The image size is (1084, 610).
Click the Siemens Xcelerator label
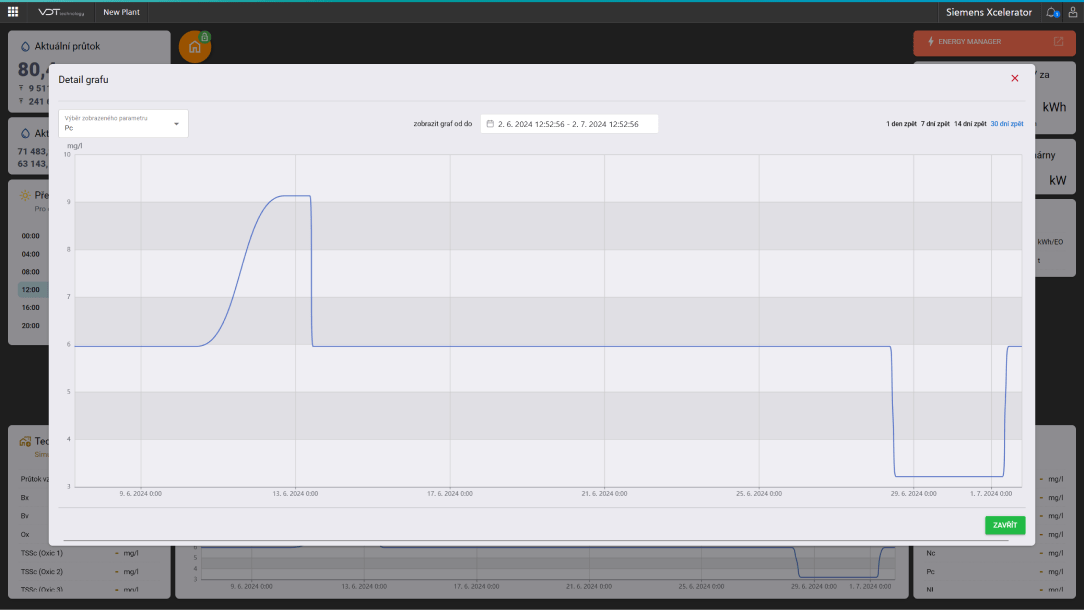(988, 12)
